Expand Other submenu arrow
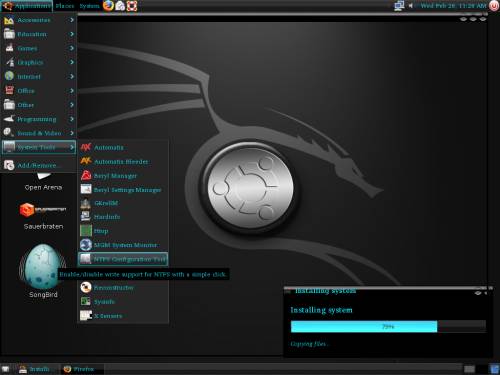 click(72, 105)
